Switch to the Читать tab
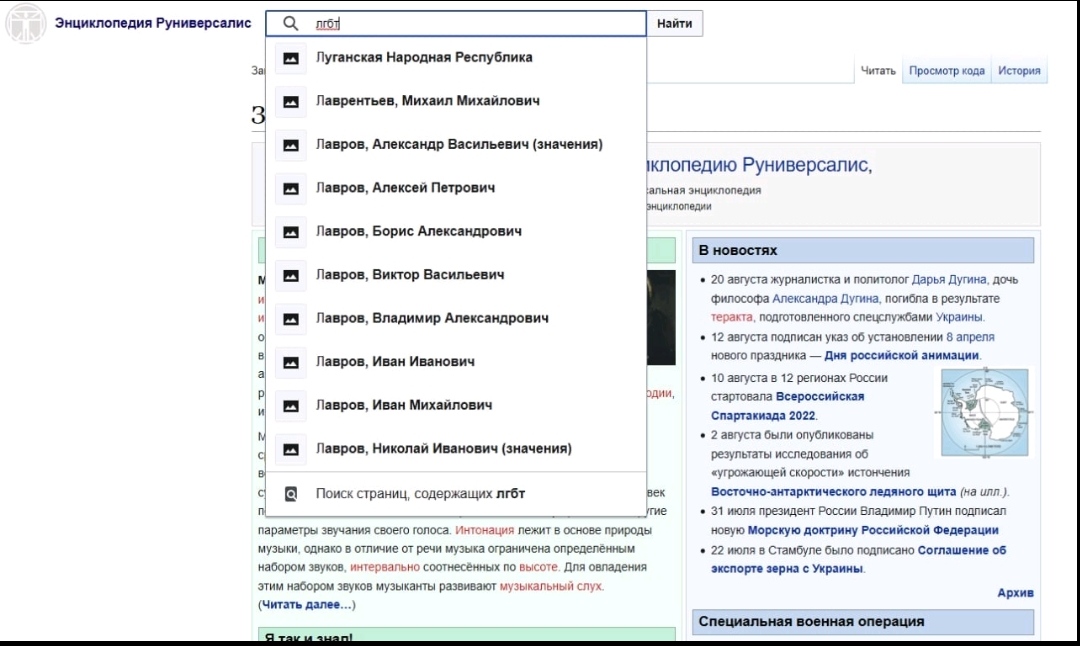The width and height of the screenshot is (1080, 646). 878,70
